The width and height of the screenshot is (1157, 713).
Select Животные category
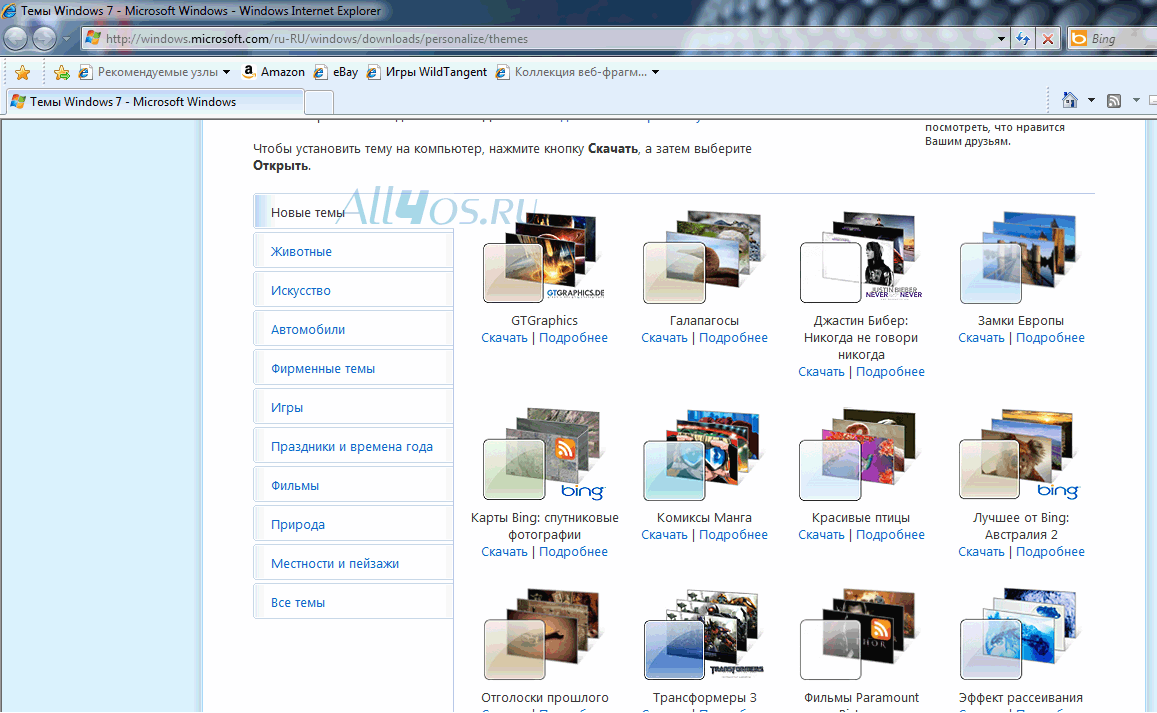[x=354, y=252]
